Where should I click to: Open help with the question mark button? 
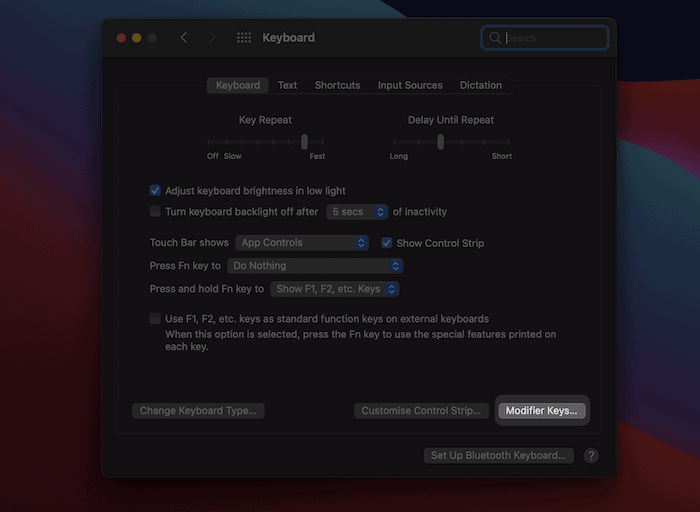tap(591, 455)
